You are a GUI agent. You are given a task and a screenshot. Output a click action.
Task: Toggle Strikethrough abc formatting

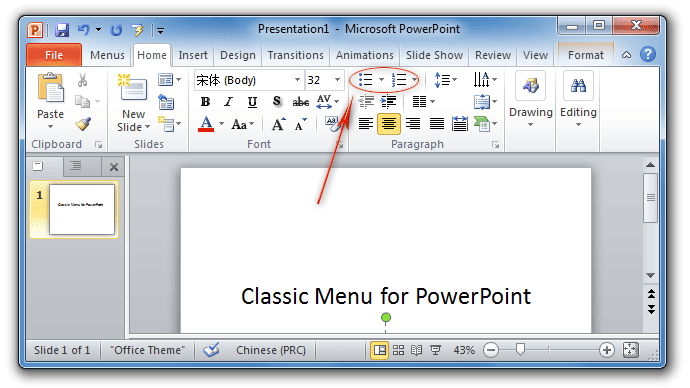click(x=301, y=102)
